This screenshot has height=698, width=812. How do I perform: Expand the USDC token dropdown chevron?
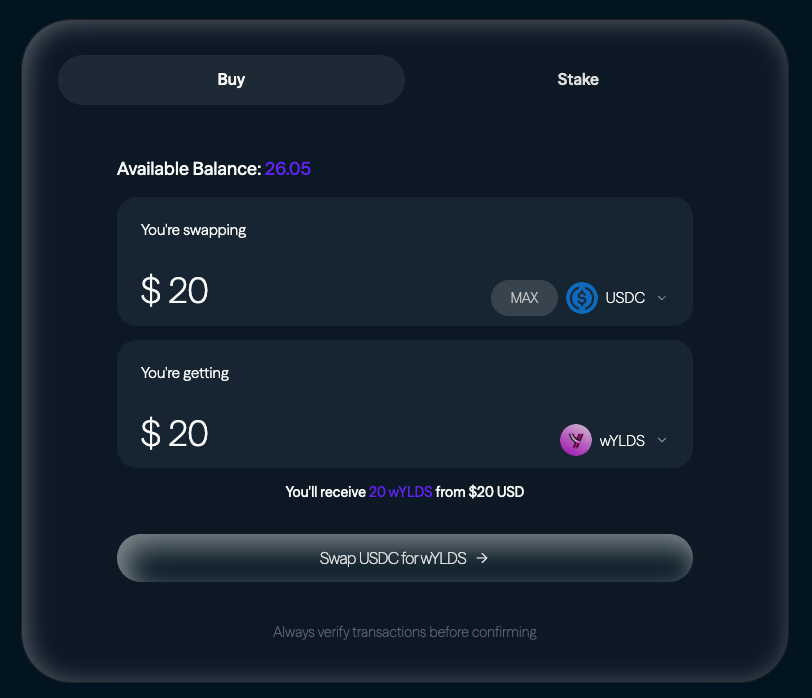pyautogui.click(x=662, y=298)
